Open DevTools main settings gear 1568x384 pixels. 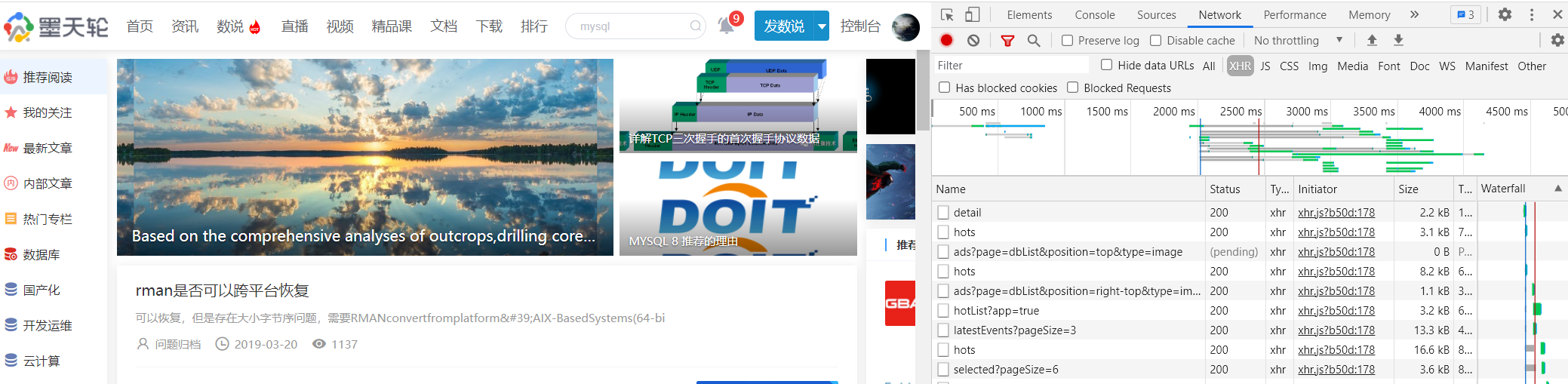click(1505, 14)
